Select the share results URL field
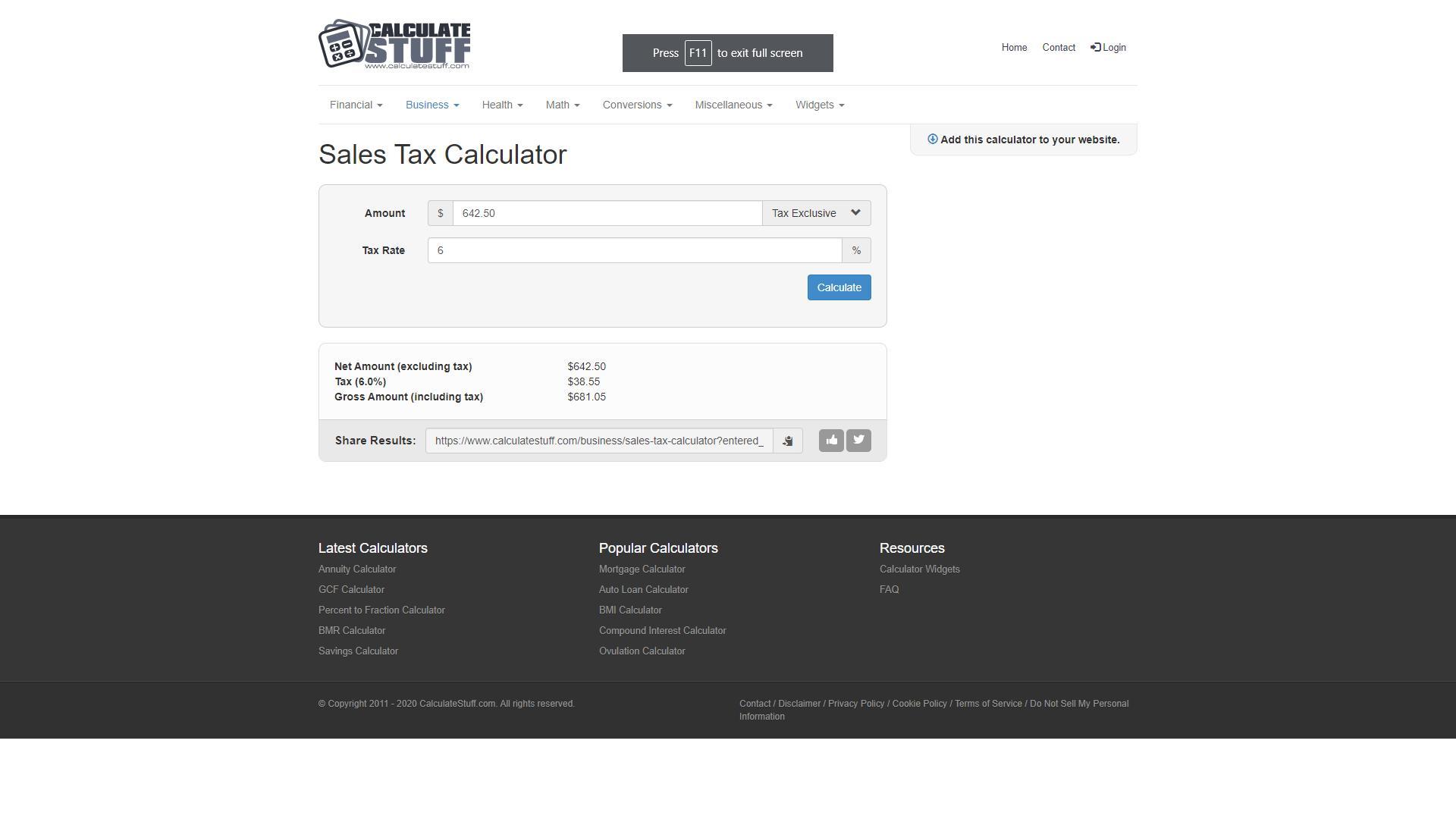 coord(598,441)
